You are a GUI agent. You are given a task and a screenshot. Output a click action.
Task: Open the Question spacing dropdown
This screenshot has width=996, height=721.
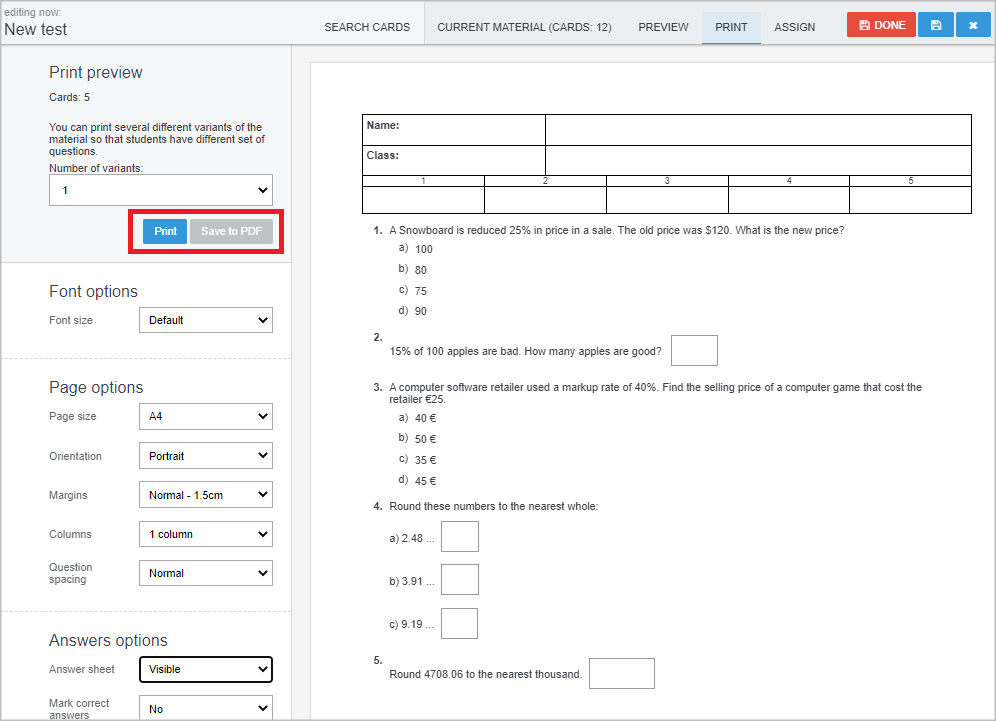pyautogui.click(x=206, y=573)
